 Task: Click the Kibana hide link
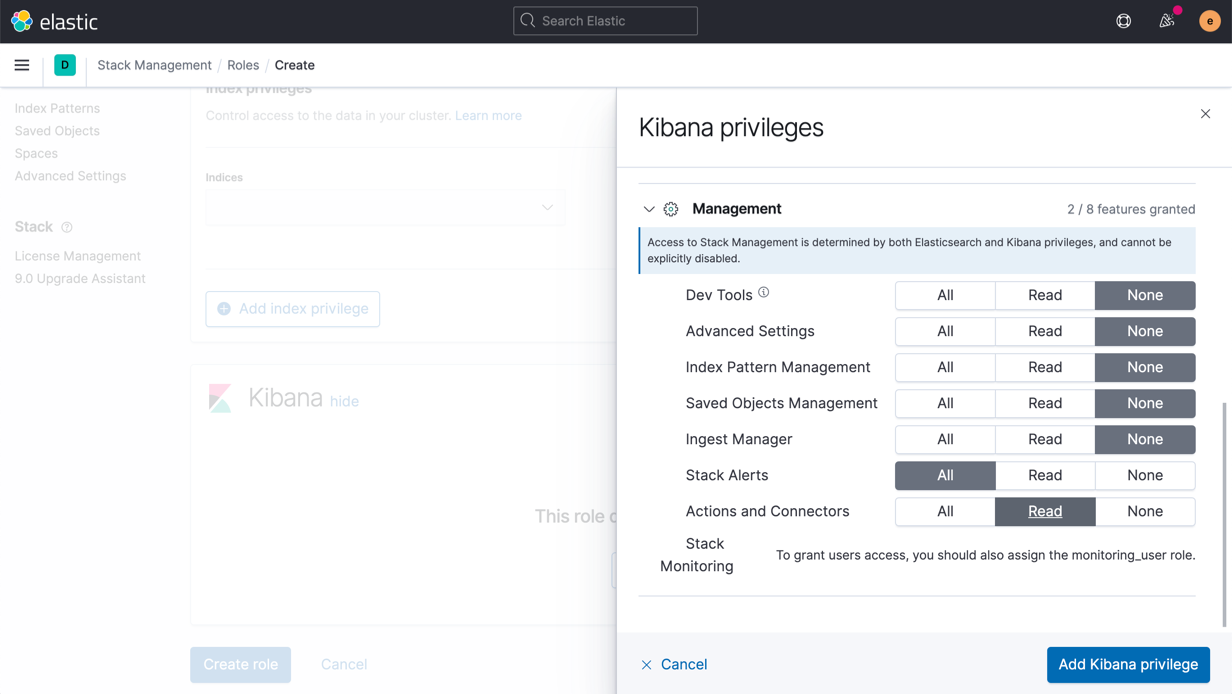pyautogui.click(x=344, y=401)
